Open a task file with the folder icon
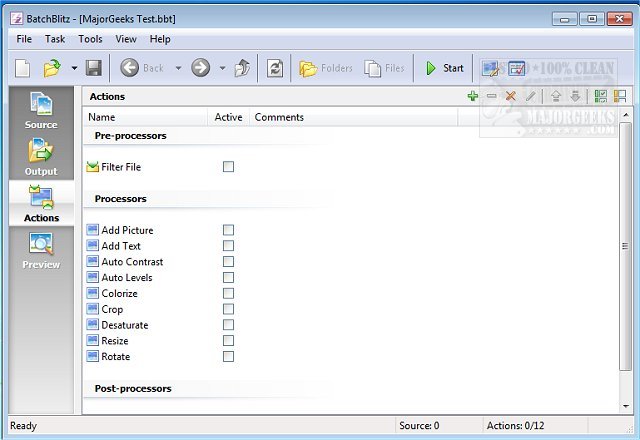Image resolution: width=640 pixels, height=440 pixels. (52, 68)
